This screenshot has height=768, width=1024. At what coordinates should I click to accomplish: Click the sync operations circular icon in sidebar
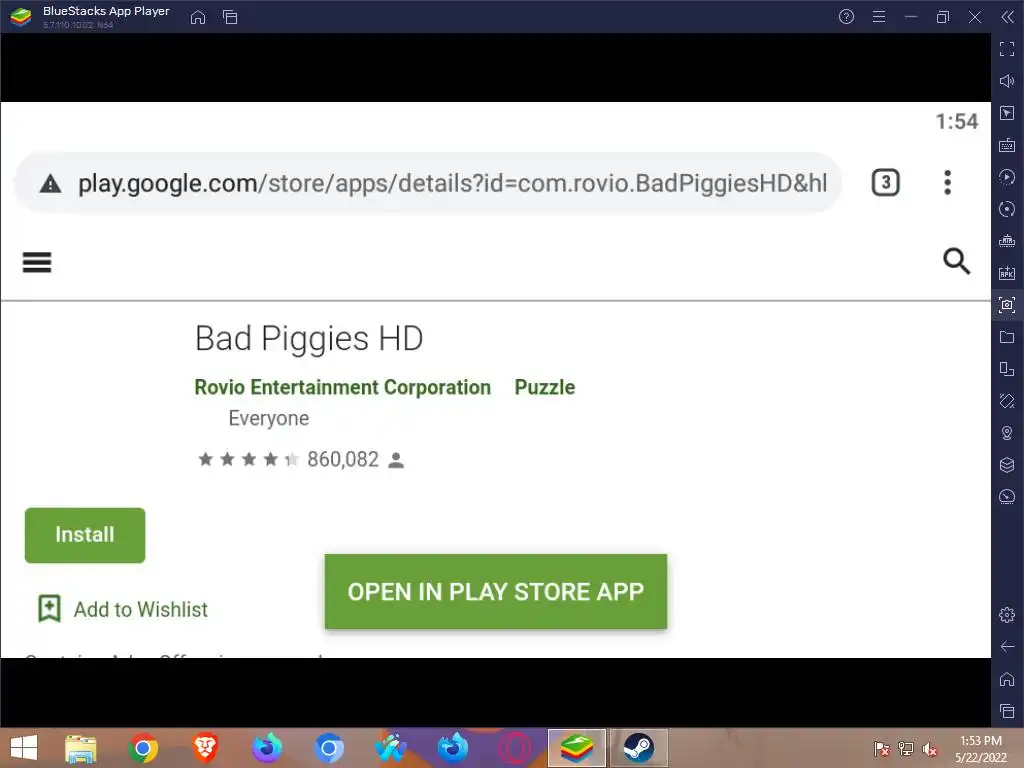(1007, 209)
